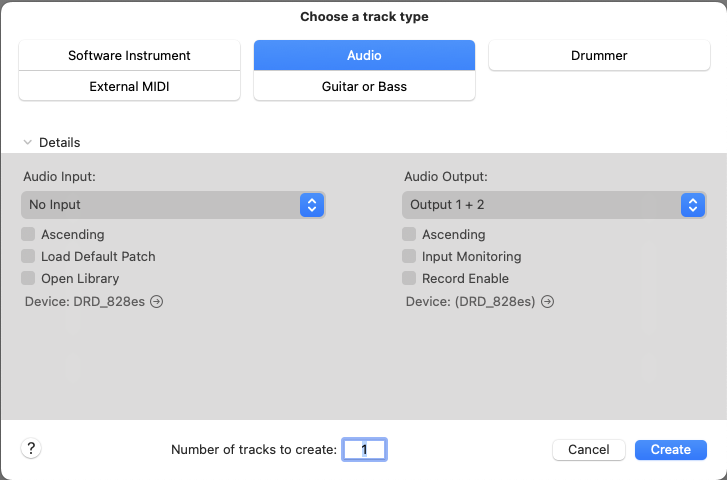Open output device (DRD_828es) arrow icon
Screen dimensions: 727x480
point(547,301)
